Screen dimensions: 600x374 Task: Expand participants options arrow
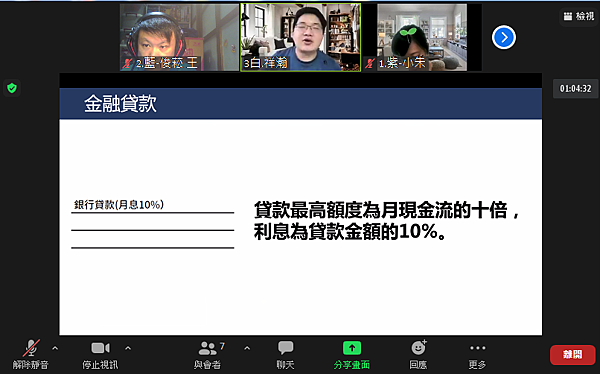(247, 348)
